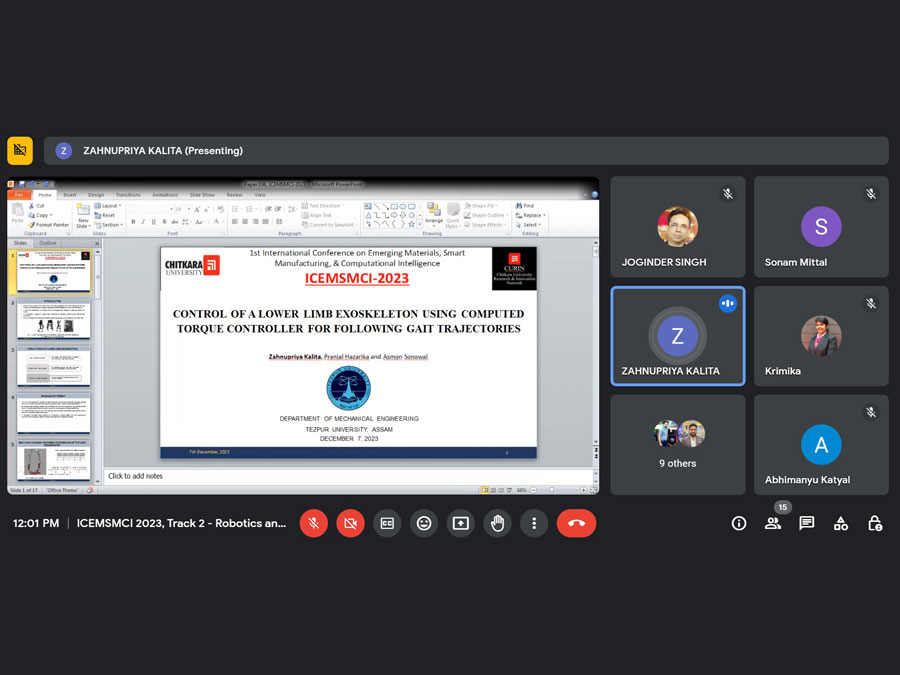Image resolution: width=900 pixels, height=675 pixels.
Task: Expand the Layout dropdown in the ribbon
Action: pos(110,206)
